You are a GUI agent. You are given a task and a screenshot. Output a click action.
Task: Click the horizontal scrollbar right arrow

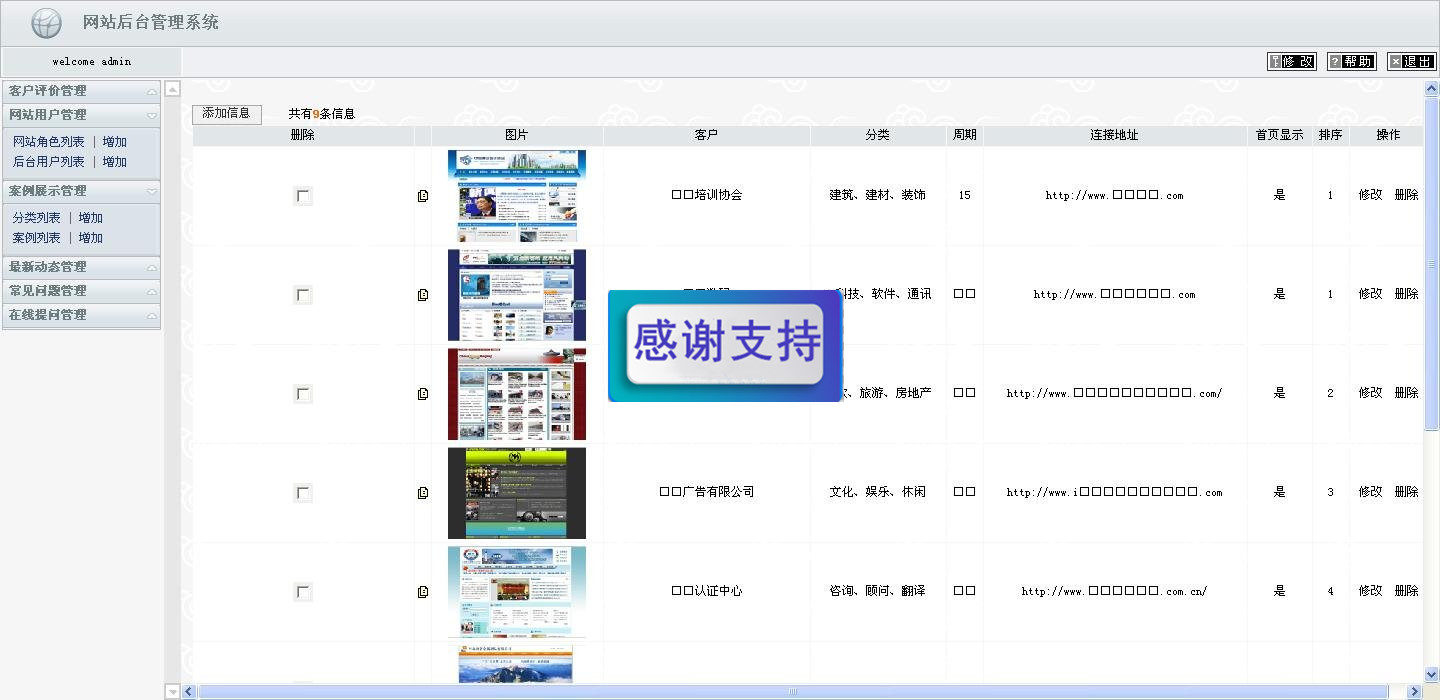(1414, 691)
